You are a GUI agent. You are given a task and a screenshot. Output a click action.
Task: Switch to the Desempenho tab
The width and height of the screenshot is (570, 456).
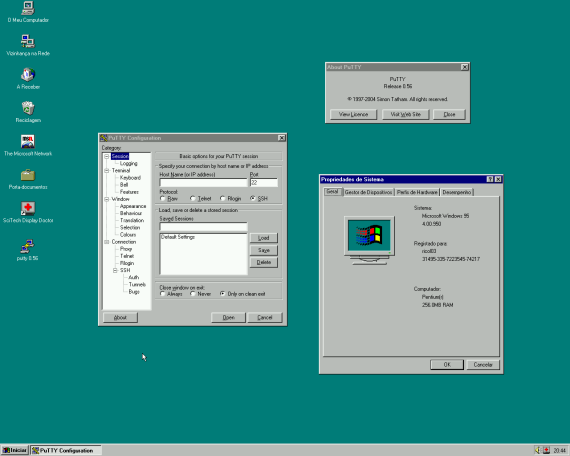(457, 192)
